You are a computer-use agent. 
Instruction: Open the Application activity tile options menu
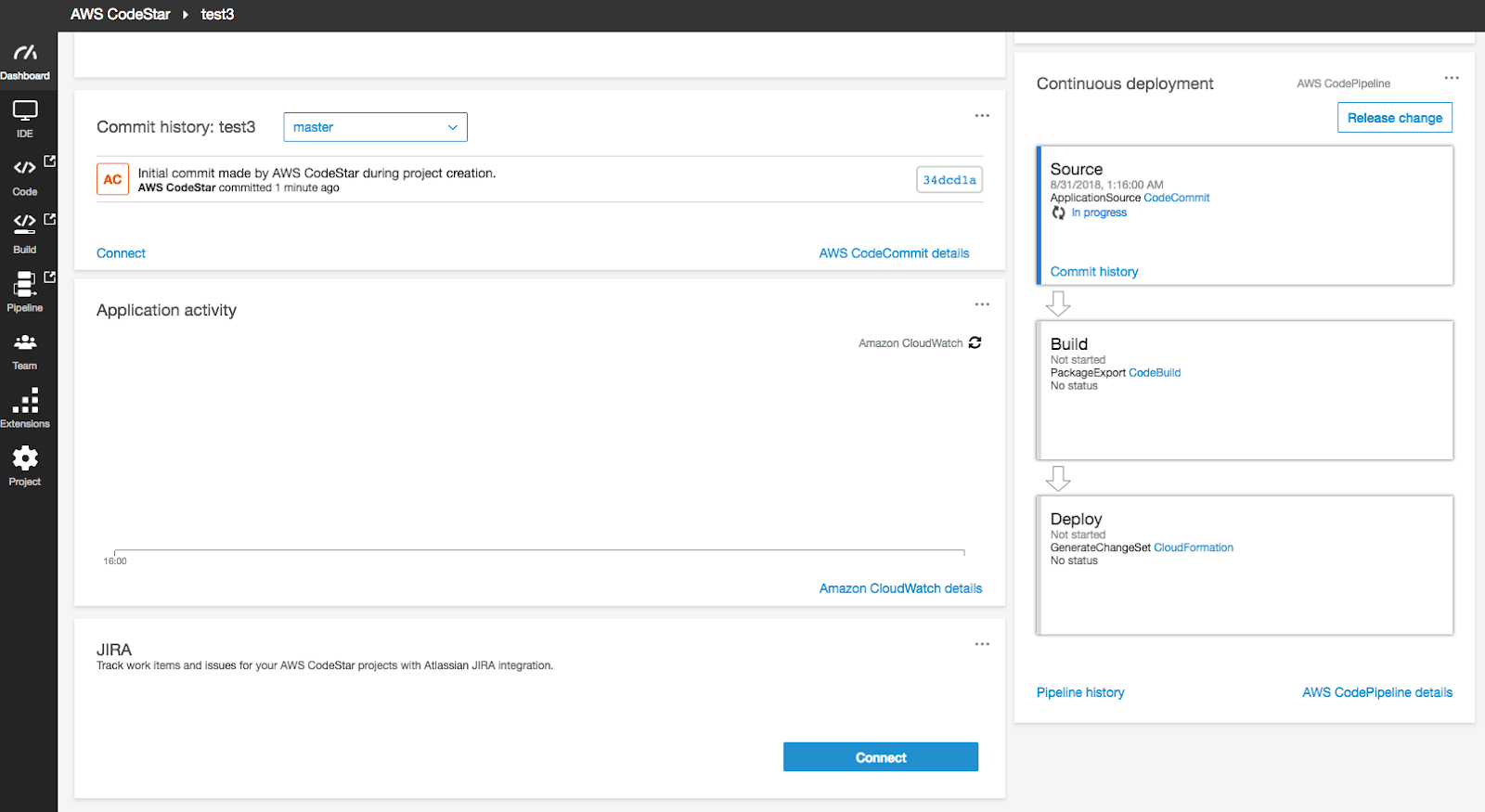click(x=982, y=304)
